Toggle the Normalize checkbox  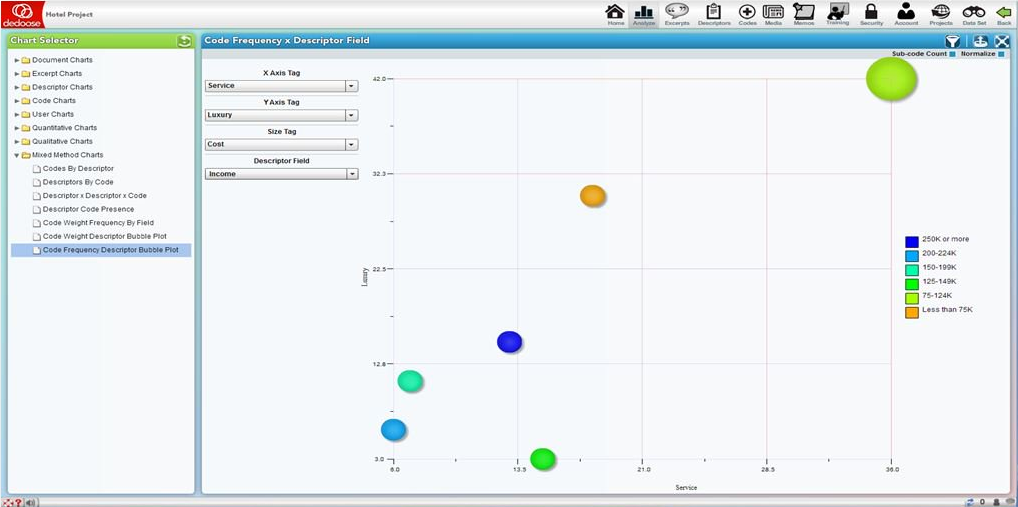pyautogui.click(x=1001, y=55)
